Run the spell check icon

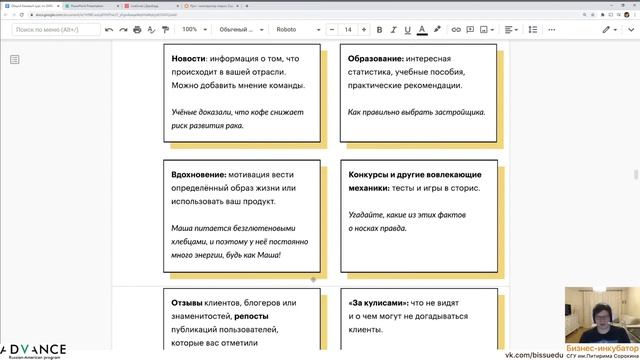coord(151,30)
